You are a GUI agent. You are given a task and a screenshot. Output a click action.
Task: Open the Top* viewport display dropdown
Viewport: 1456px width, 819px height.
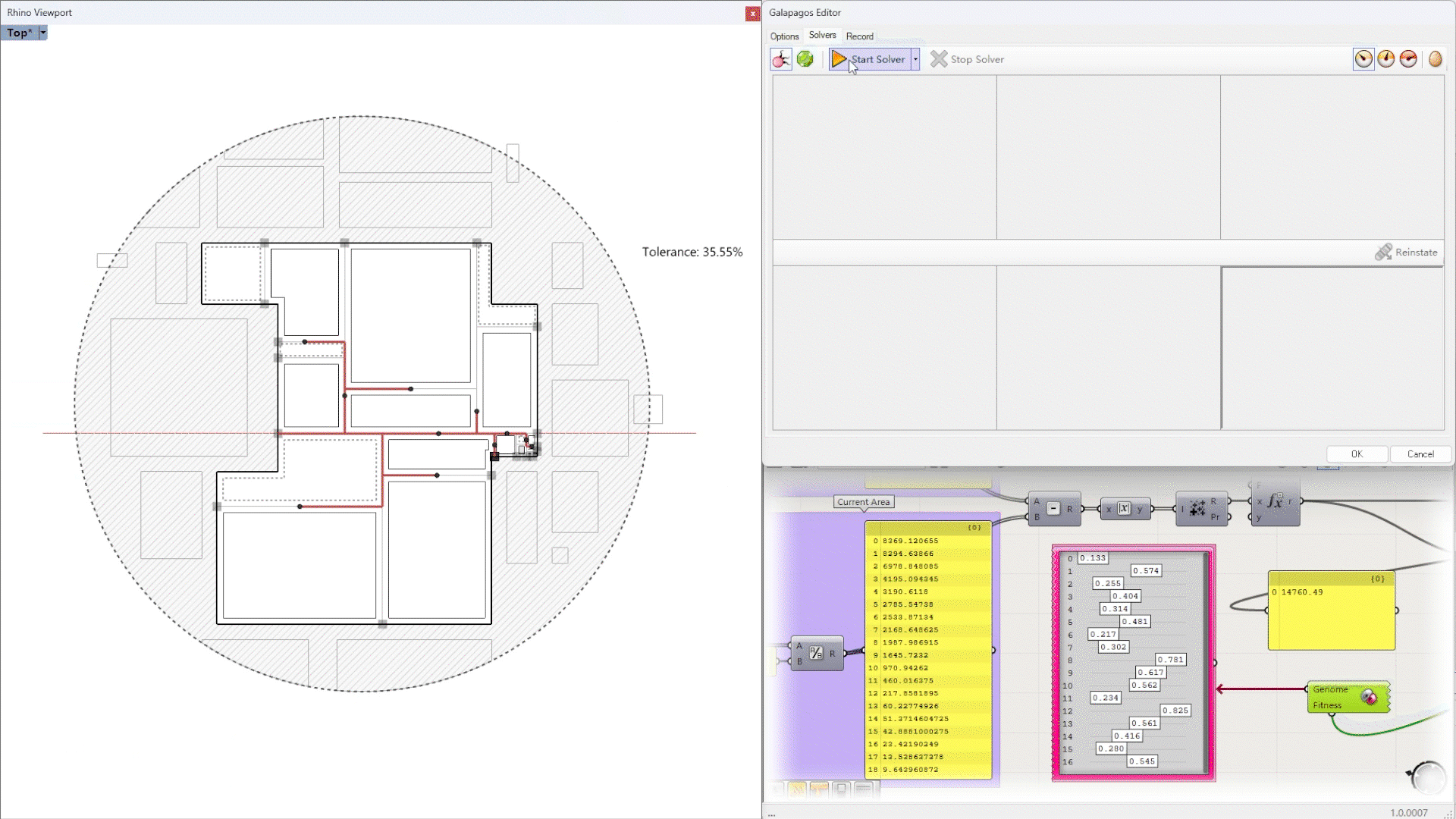[x=43, y=33]
